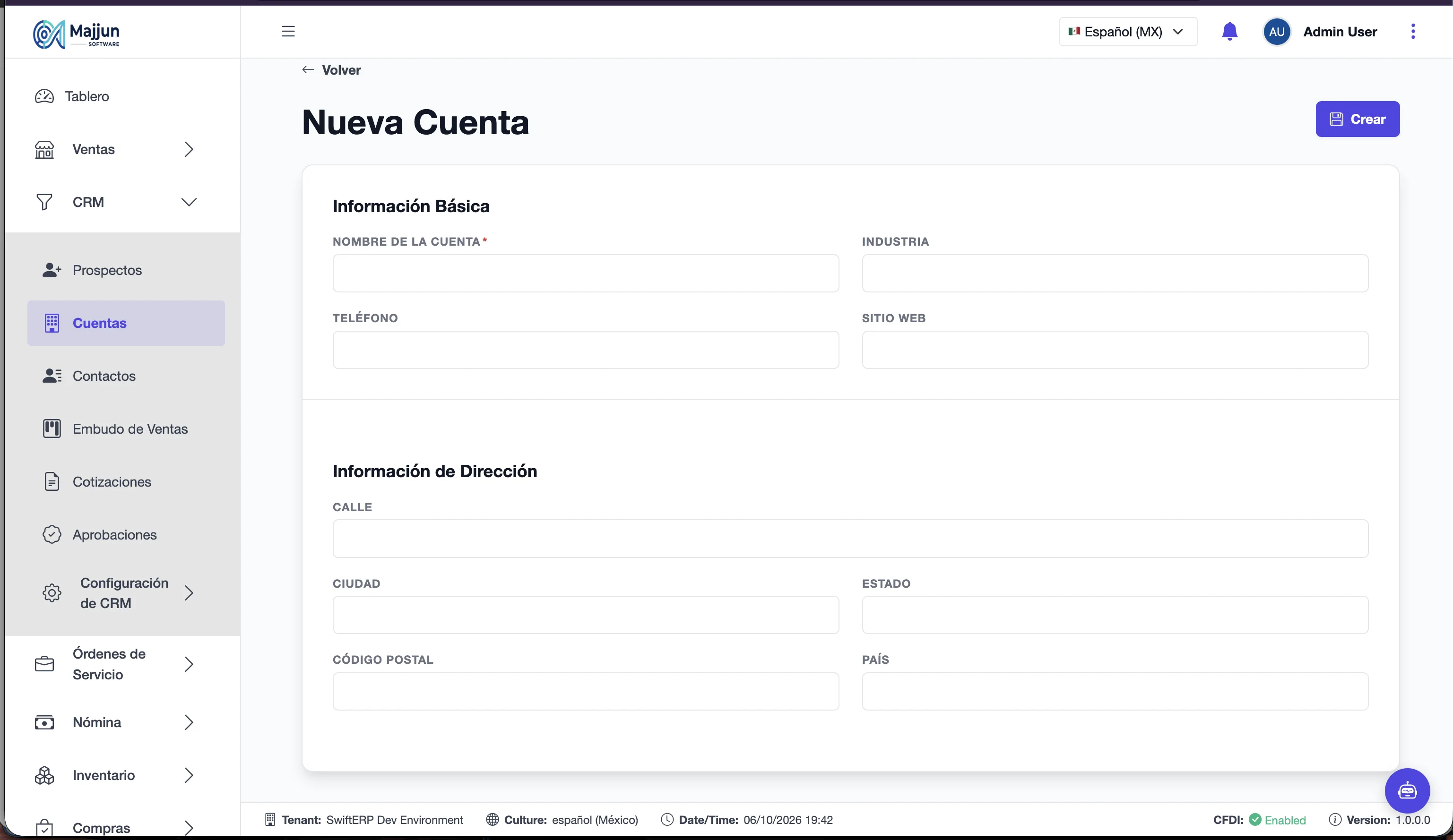Click the Aprobaciones check badge icon
The height and width of the screenshot is (840, 1453).
point(52,535)
